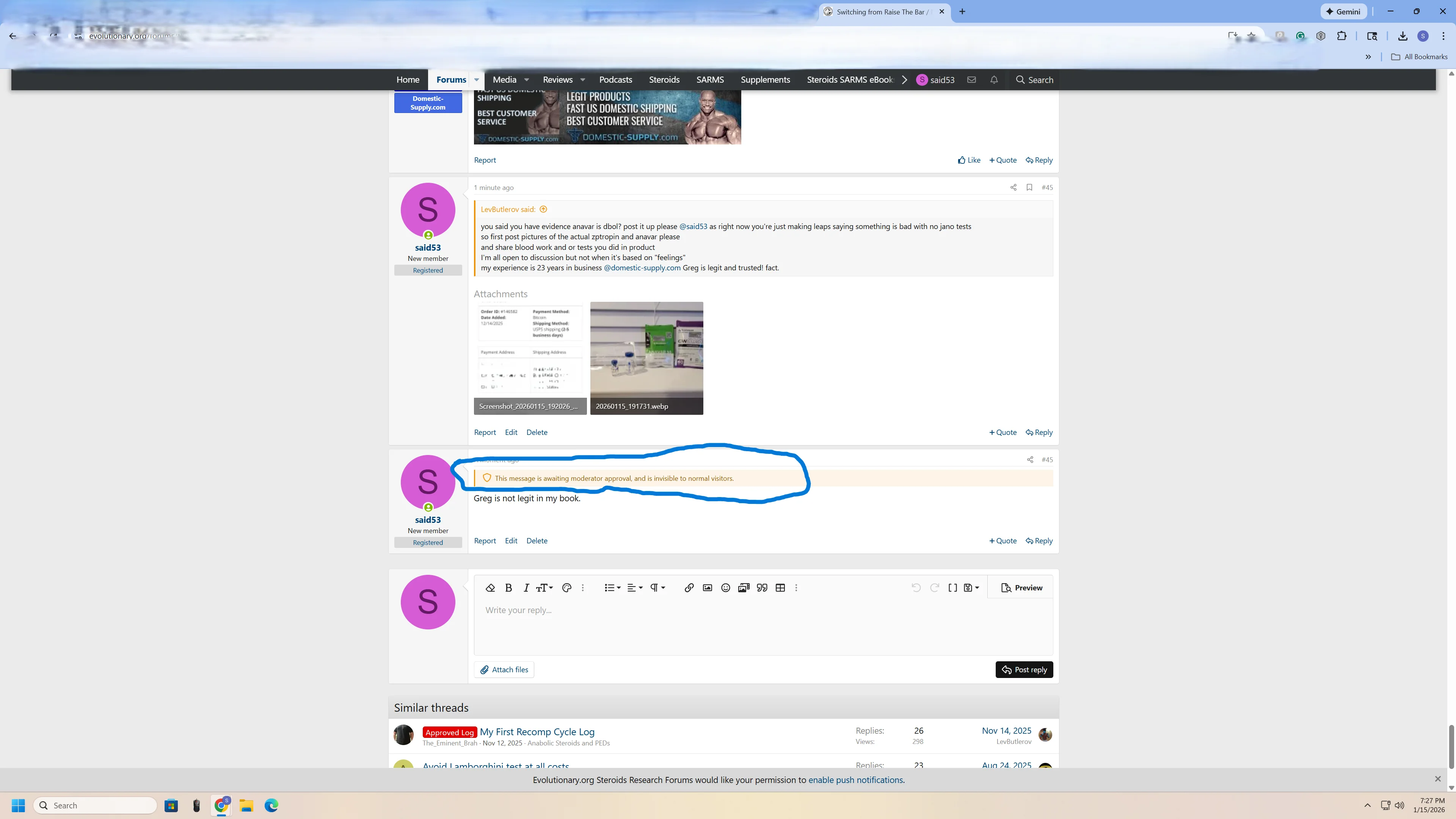This screenshot has width=1456, height=819.
Task: Click the share icon on the awaiting-approval post
Action: click(1030, 460)
